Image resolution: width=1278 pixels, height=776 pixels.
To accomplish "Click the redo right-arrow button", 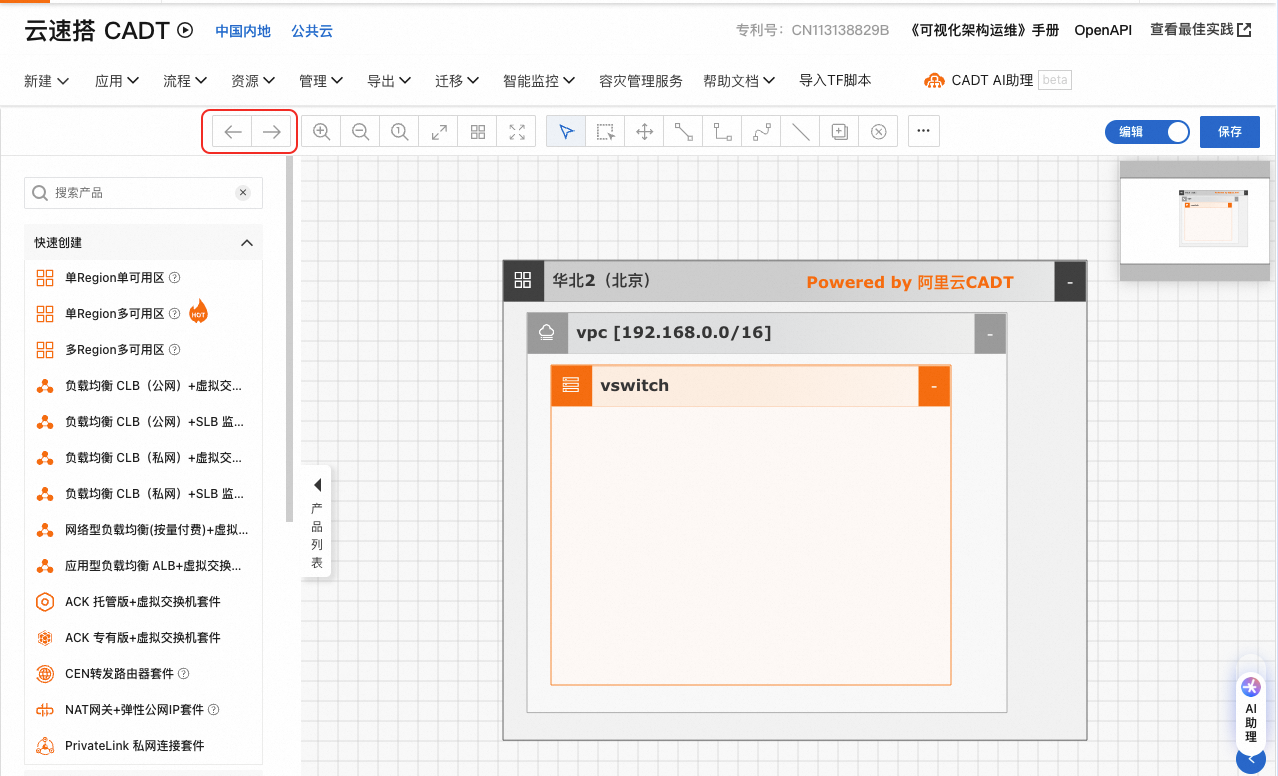I will tap(272, 132).
